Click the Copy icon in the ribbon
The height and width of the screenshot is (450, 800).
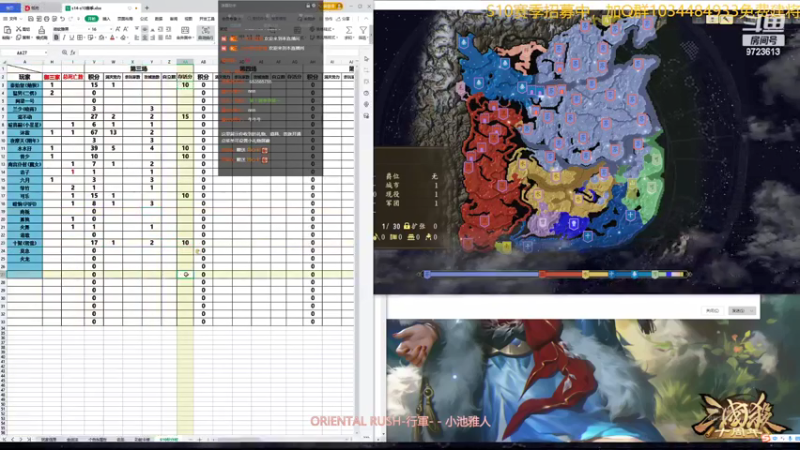(19, 37)
